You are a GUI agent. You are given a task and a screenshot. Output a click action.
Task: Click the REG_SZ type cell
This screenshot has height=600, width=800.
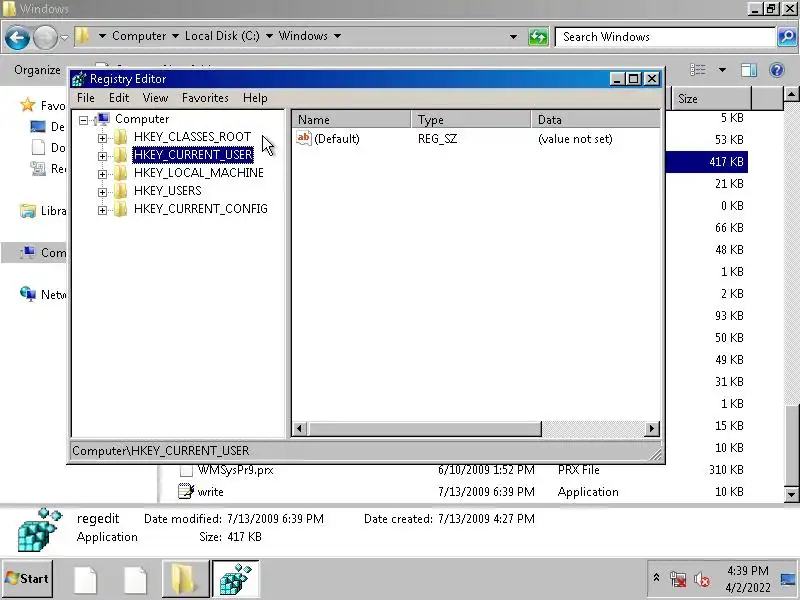click(437, 139)
